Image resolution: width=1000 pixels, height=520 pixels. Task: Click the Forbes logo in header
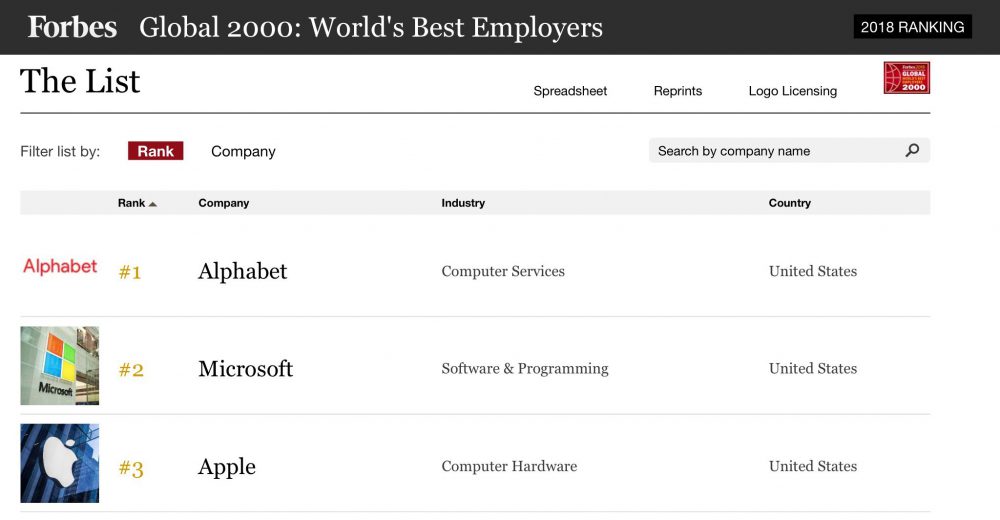[x=72, y=27]
